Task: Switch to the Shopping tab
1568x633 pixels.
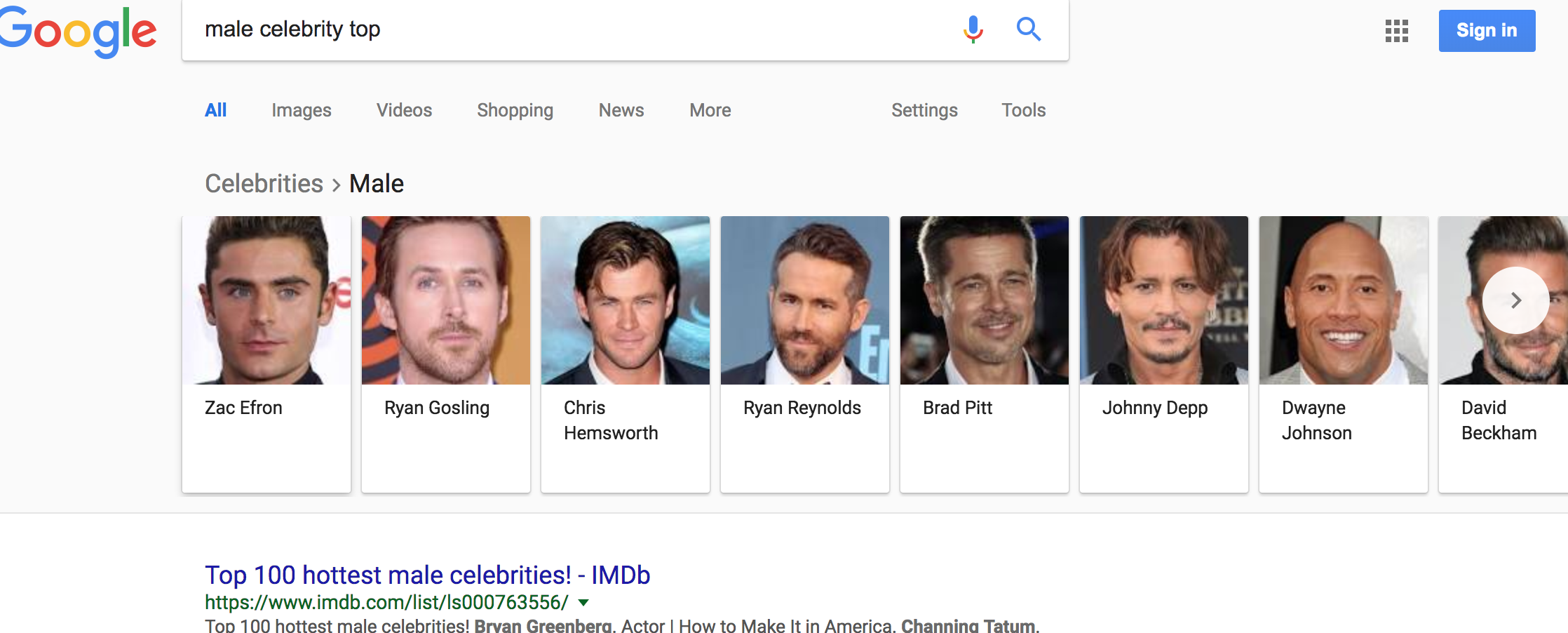Action: point(515,110)
